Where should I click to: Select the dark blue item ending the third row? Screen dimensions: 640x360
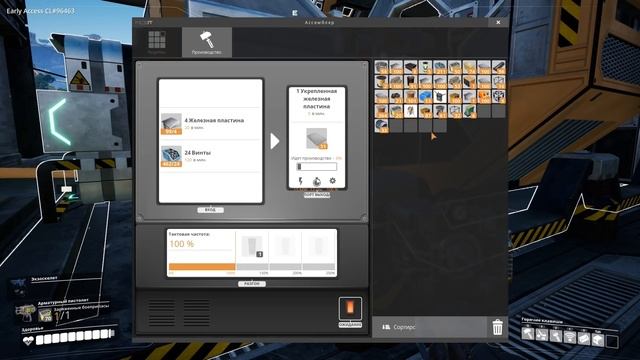point(499,97)
